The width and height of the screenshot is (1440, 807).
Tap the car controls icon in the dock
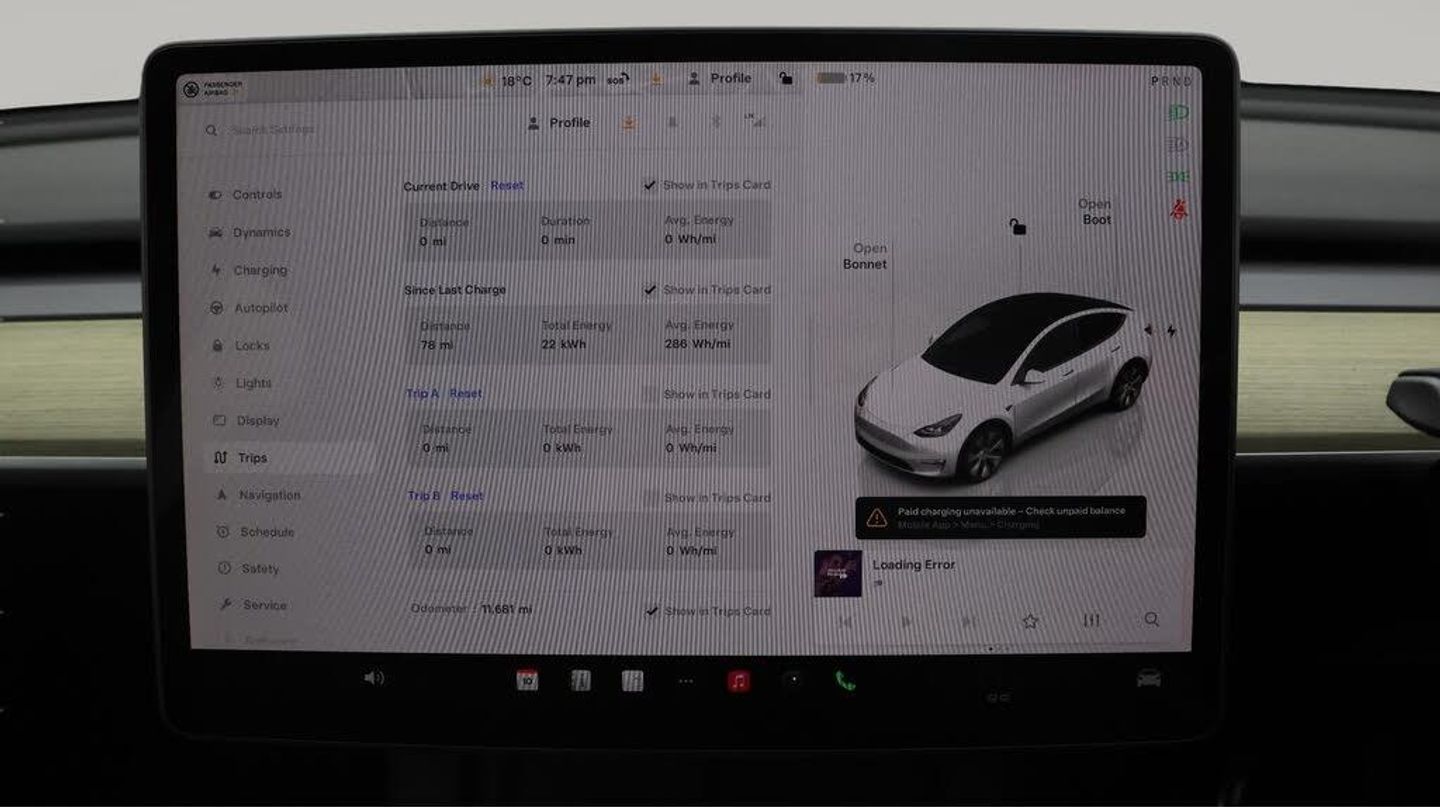coord(1149,679)
